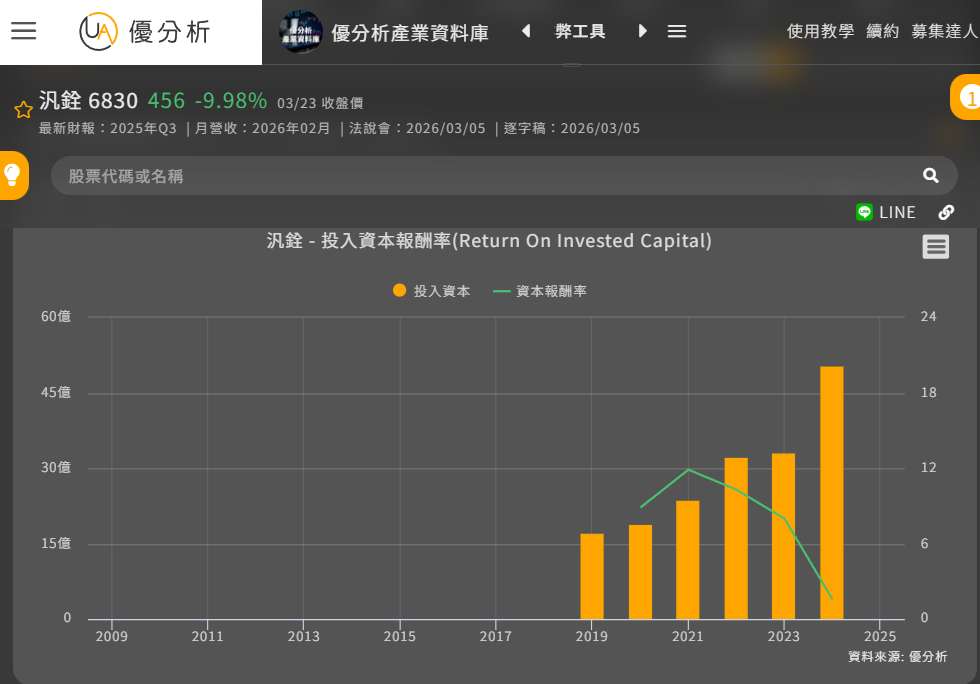Open 募集達人 link
The image size is (980, 684).
pyautogui.click(x=944, y=31)
